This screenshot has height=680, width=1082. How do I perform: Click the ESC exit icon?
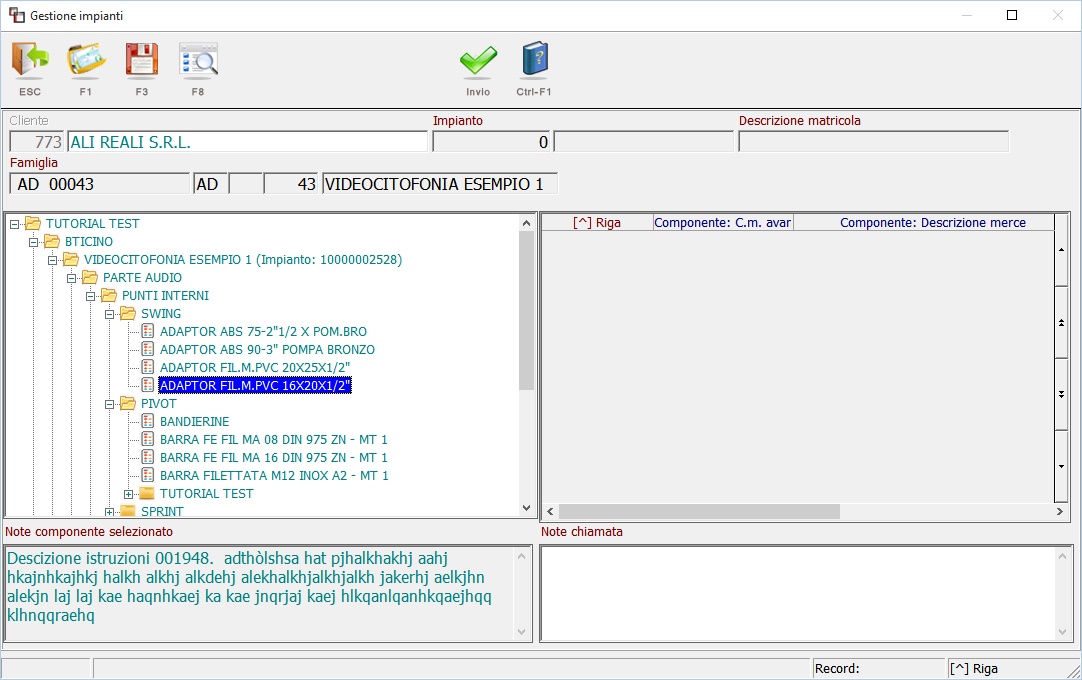coord(30,60)
